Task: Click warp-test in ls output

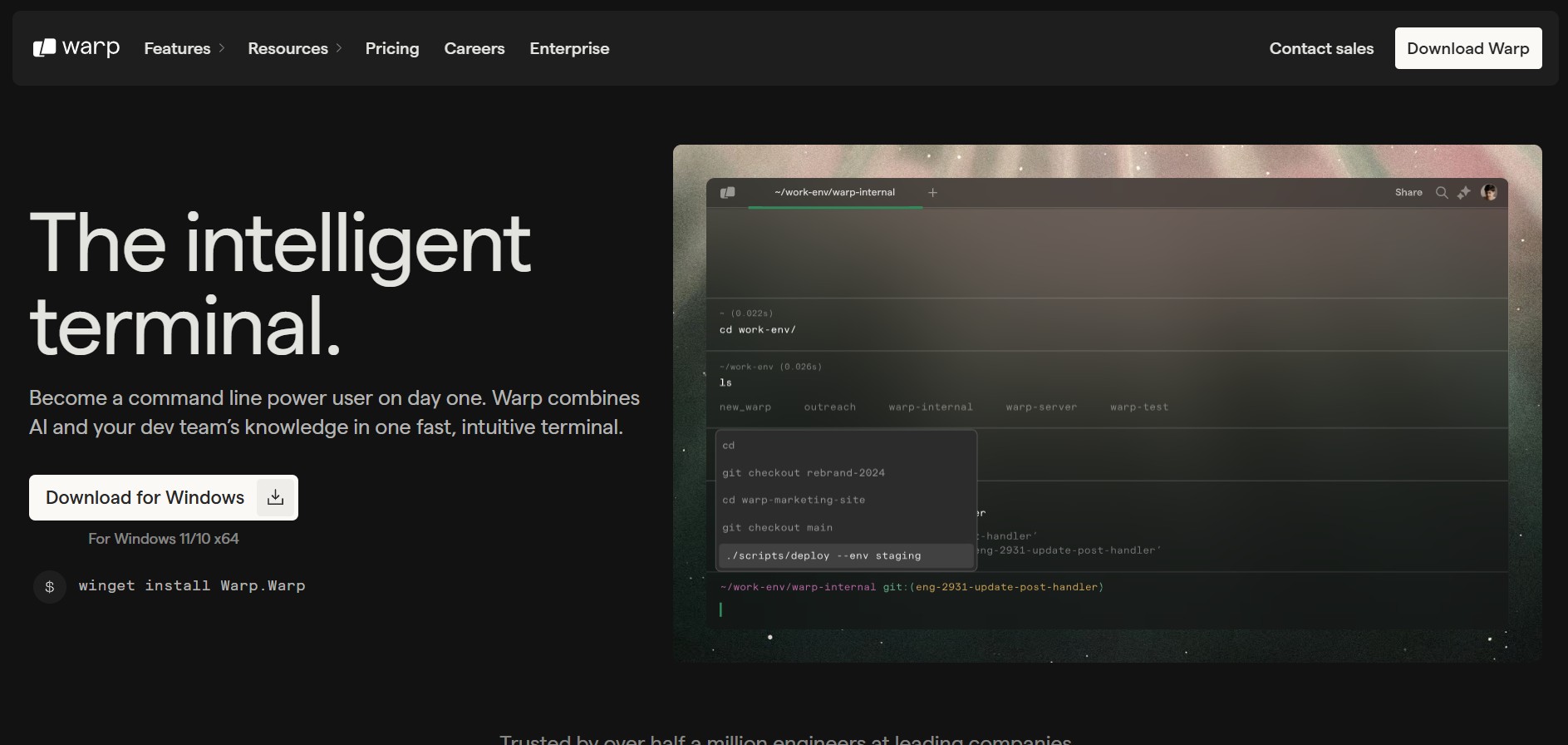Action: [x=1139, y=407]
